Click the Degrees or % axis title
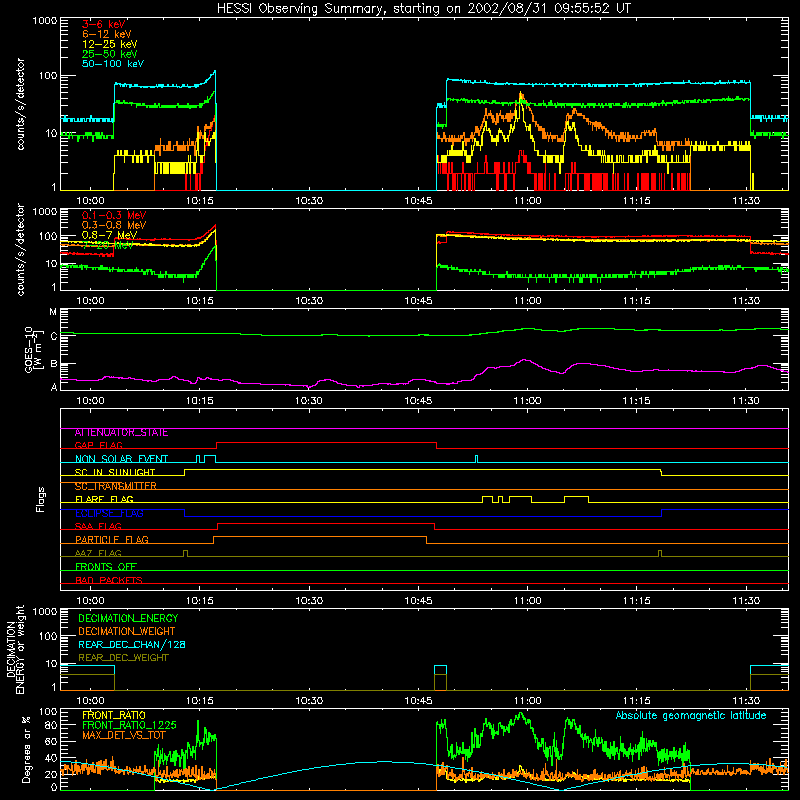Viewport: 800px width, 800px height. [26, 749]
